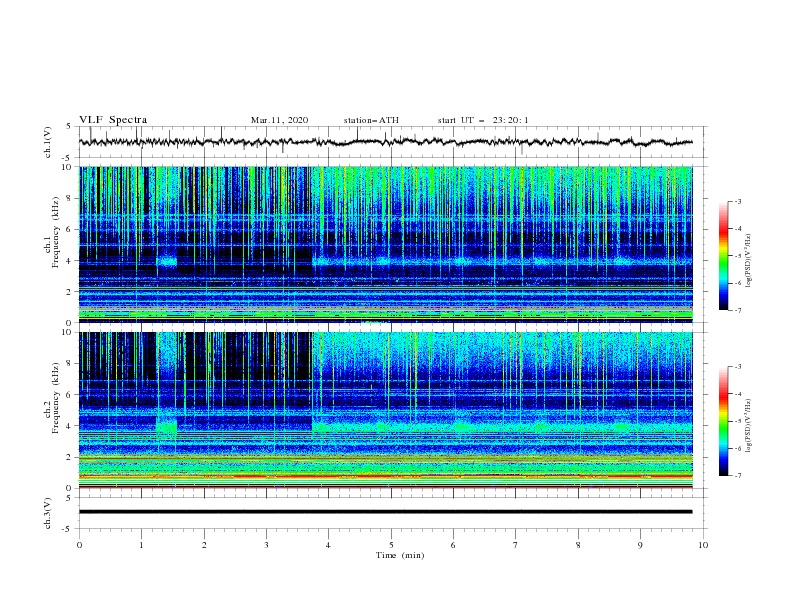
Task: Click the "7" tick on the time axis
Action: [516, 545]
